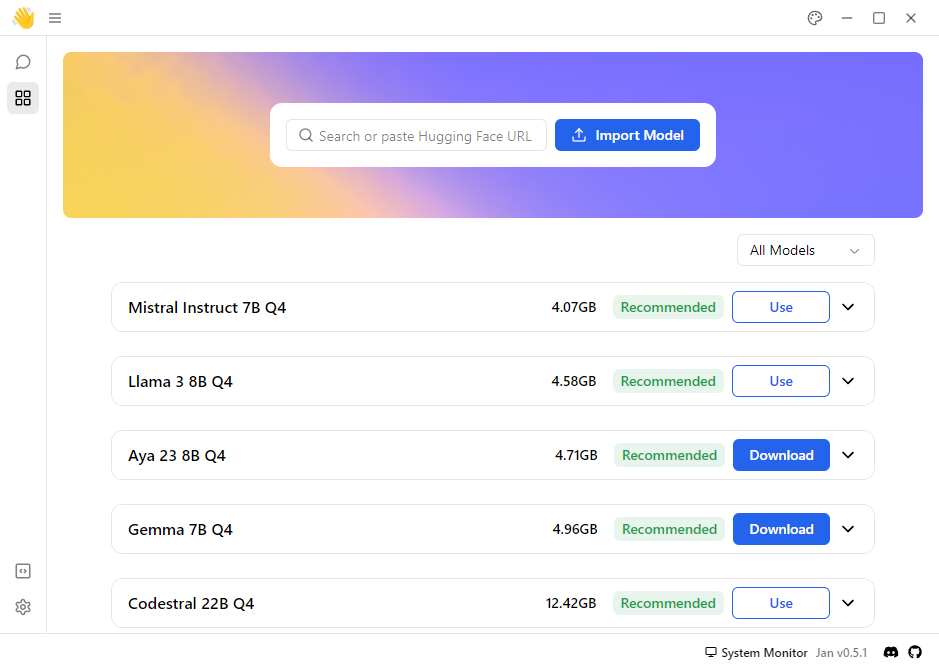
Task: Open System Monitor in status bar
Action: 756,652
